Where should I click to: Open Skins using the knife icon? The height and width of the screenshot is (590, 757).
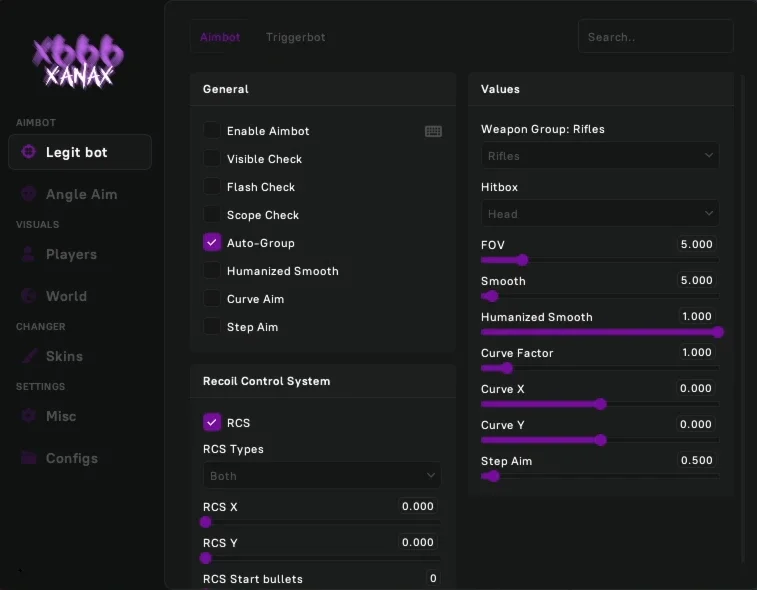pyautogui.click(x=29, y=356)
